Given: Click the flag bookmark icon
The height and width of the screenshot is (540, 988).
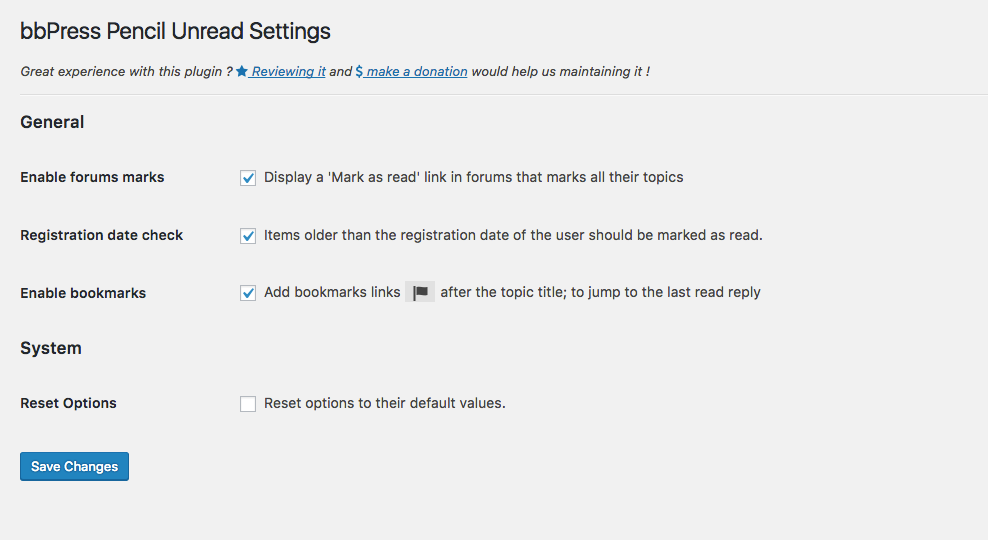Looking at the screenshot, I should tap(420, 293).
